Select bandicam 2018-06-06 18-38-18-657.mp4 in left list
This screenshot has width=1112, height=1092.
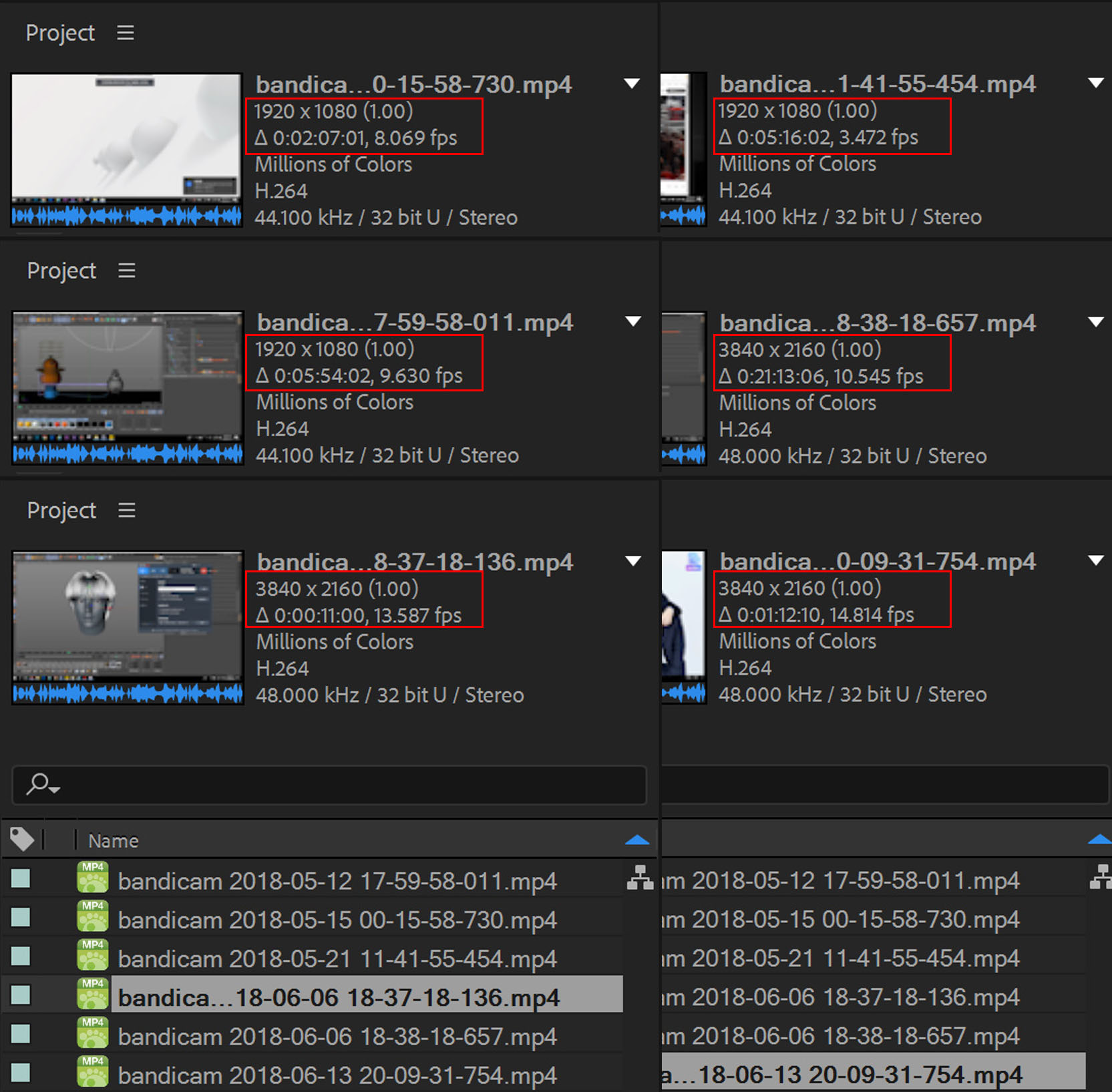click(337, 1036)
